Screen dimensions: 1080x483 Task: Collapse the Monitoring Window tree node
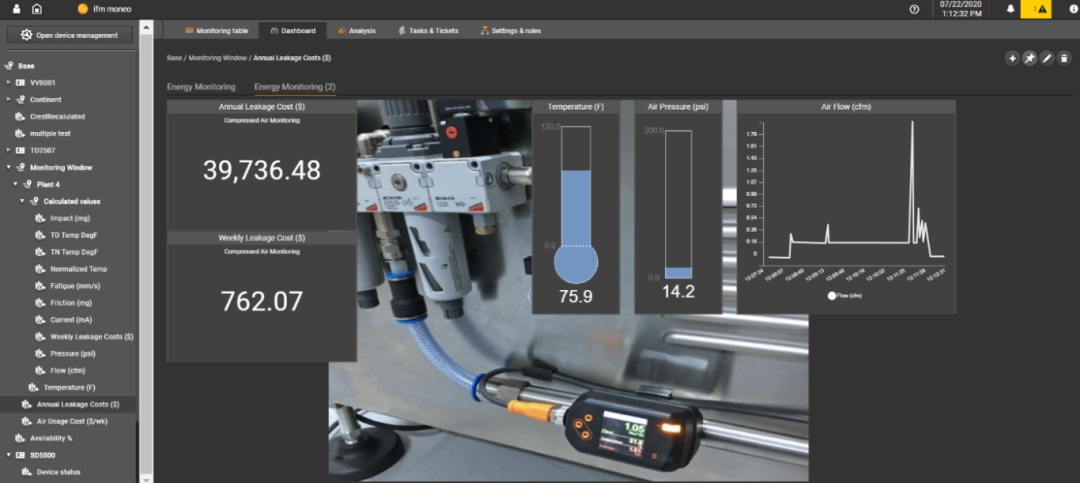click(x=10, y=167)
